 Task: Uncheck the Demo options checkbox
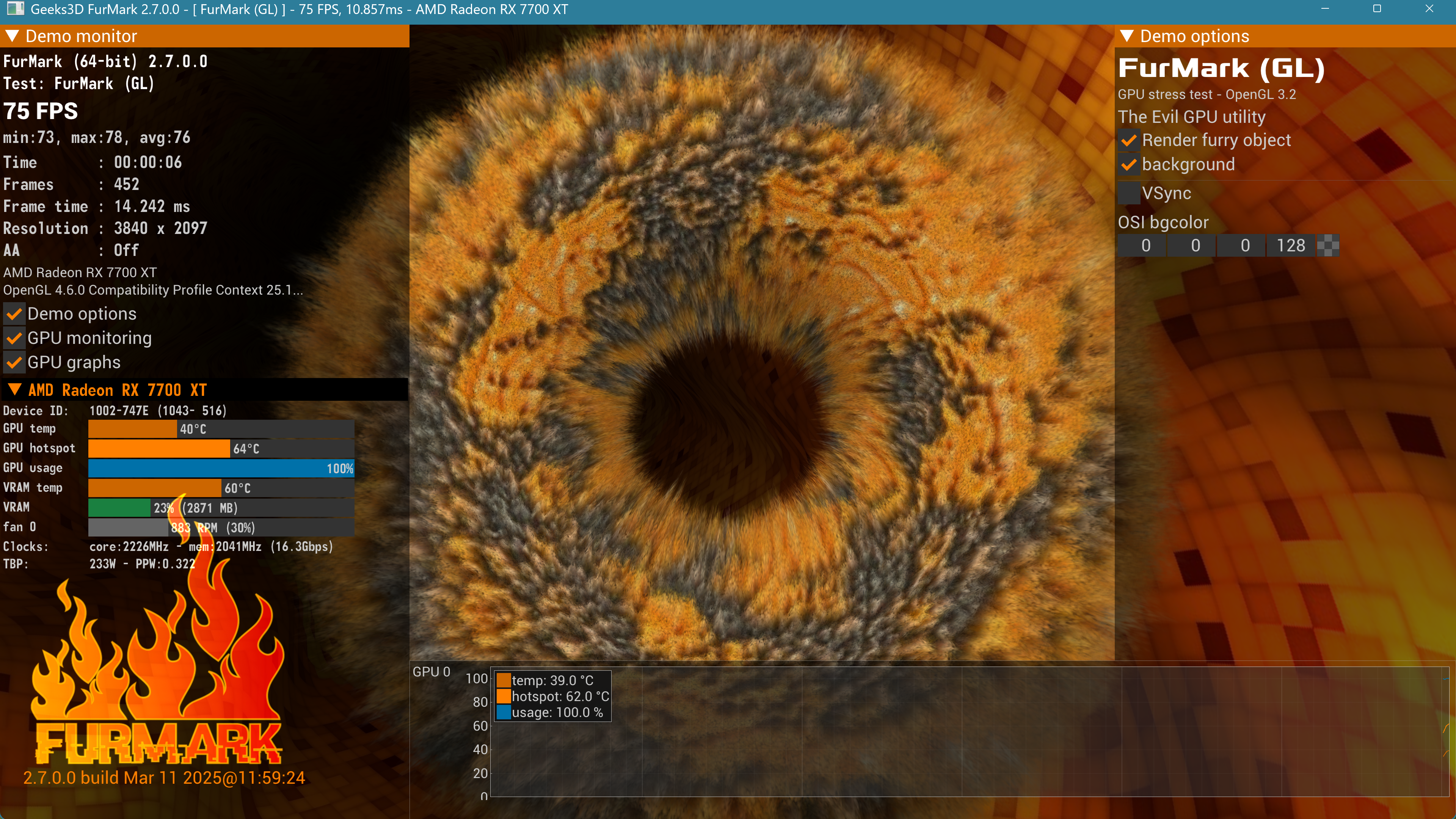tap(15, 314)
